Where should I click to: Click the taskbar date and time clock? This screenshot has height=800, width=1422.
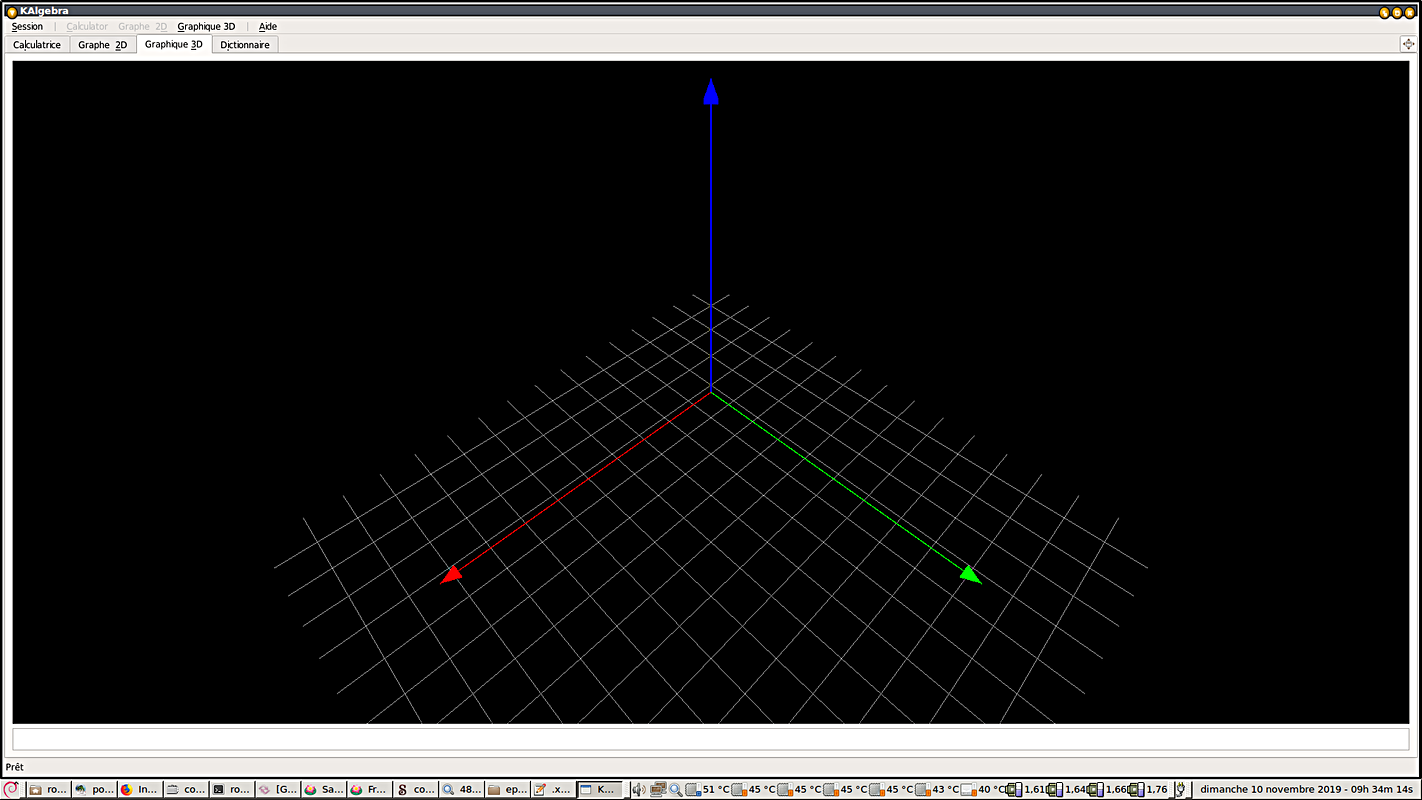(1308, 789)
